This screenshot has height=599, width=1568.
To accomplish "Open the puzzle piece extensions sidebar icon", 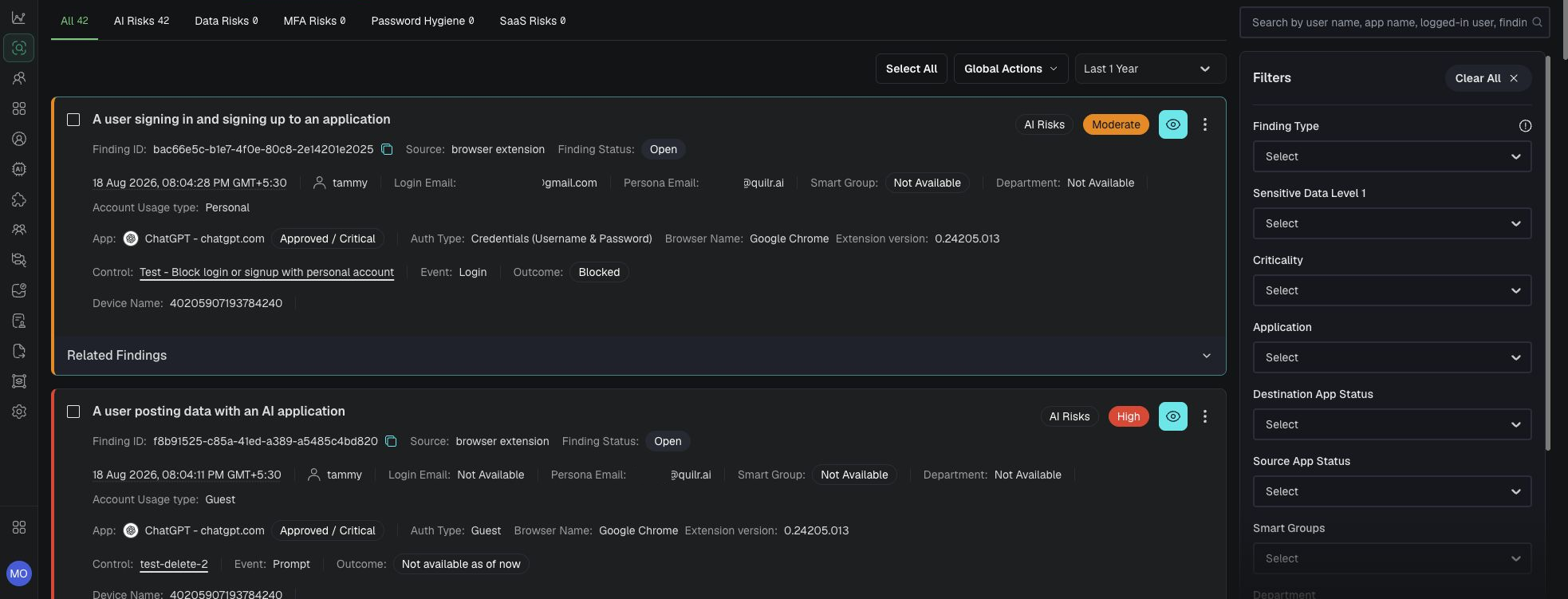I will click(19, 199).
